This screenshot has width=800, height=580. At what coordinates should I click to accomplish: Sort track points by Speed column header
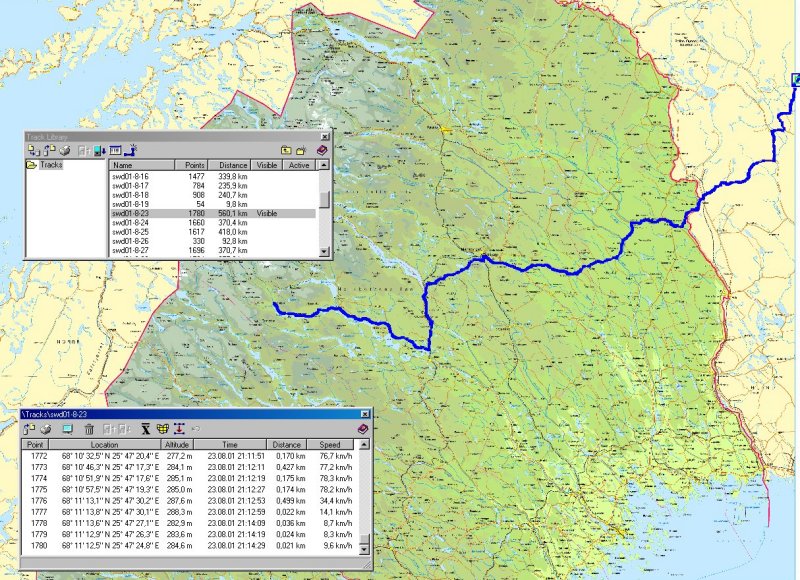pos(331,443)
